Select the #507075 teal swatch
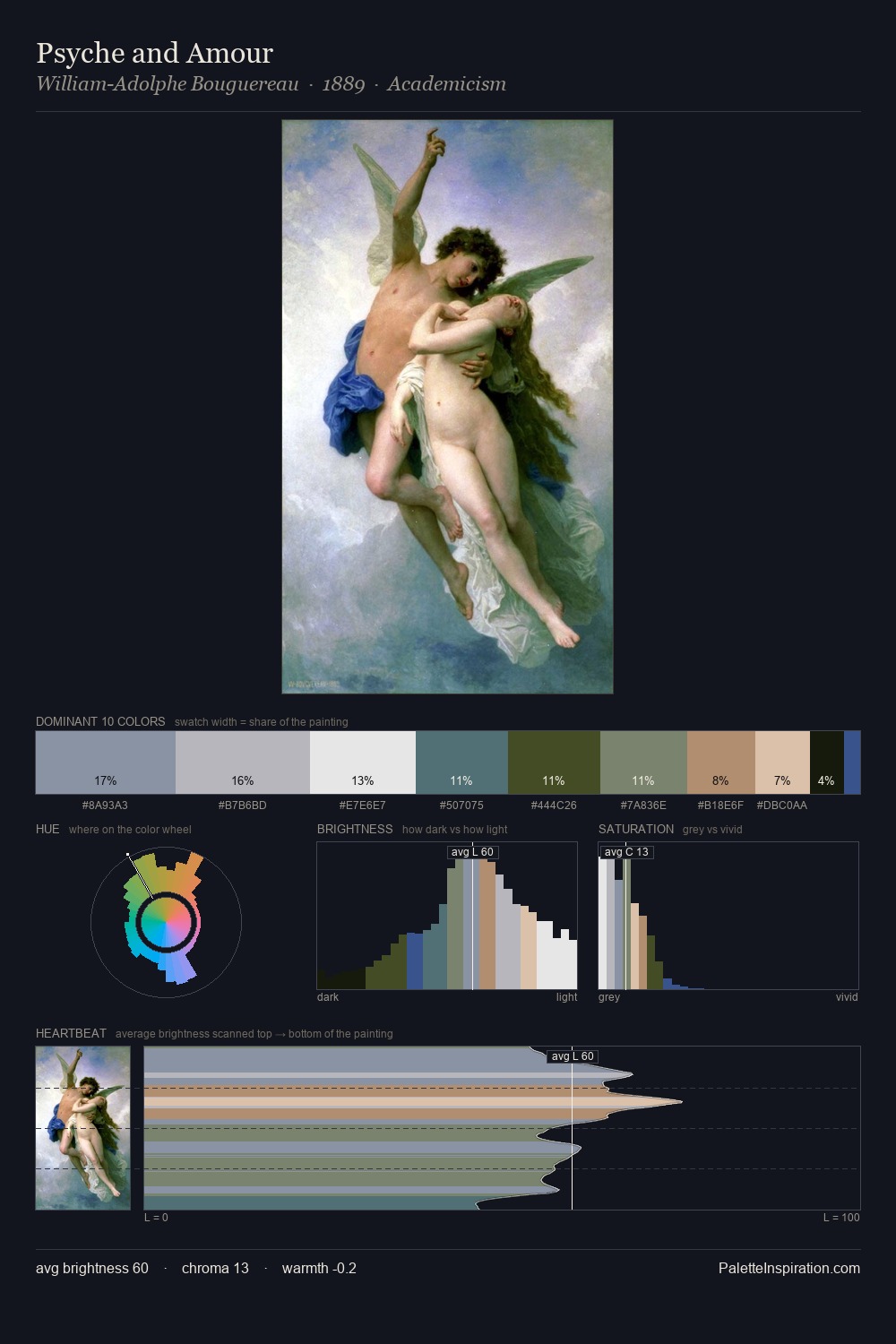The height and width of the screenshot is (1344, 896). 461,762
